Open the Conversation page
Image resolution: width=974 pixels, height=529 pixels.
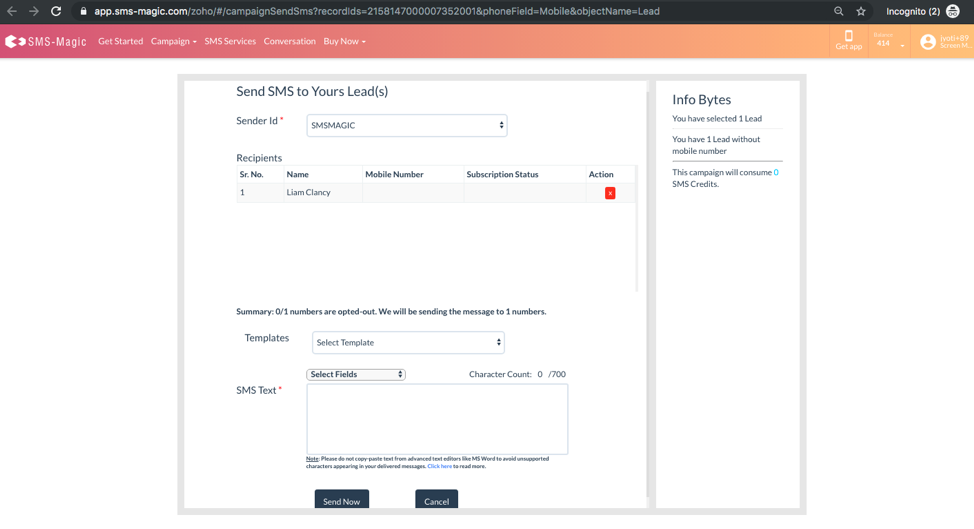click(x=289, y=42)
